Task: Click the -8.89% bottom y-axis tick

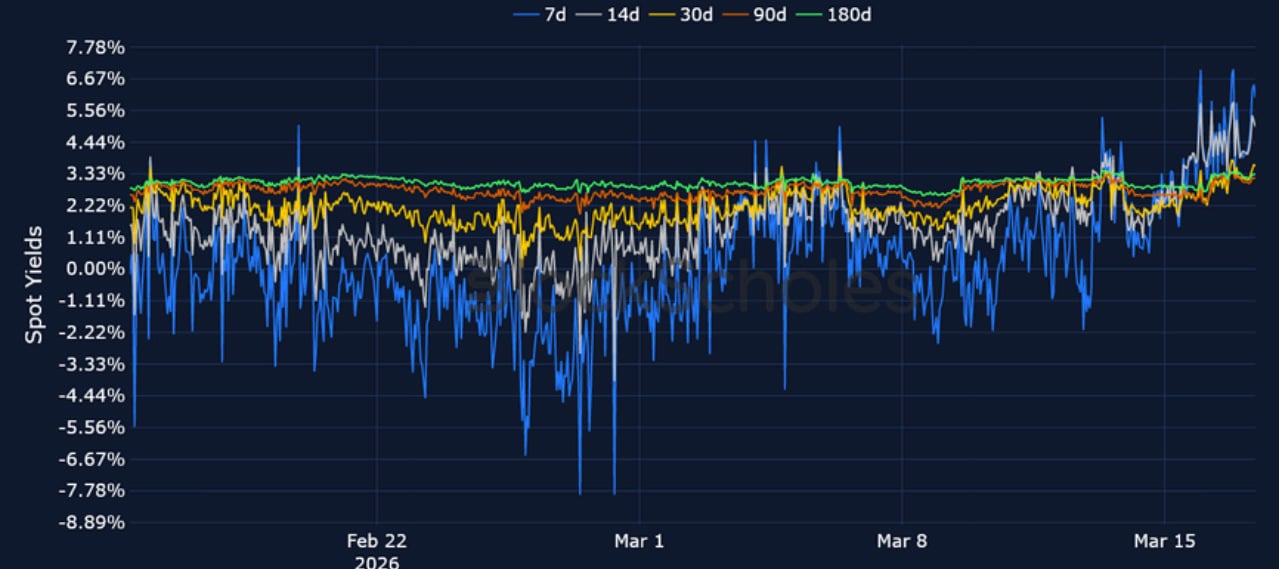Action: click(93, 522)
